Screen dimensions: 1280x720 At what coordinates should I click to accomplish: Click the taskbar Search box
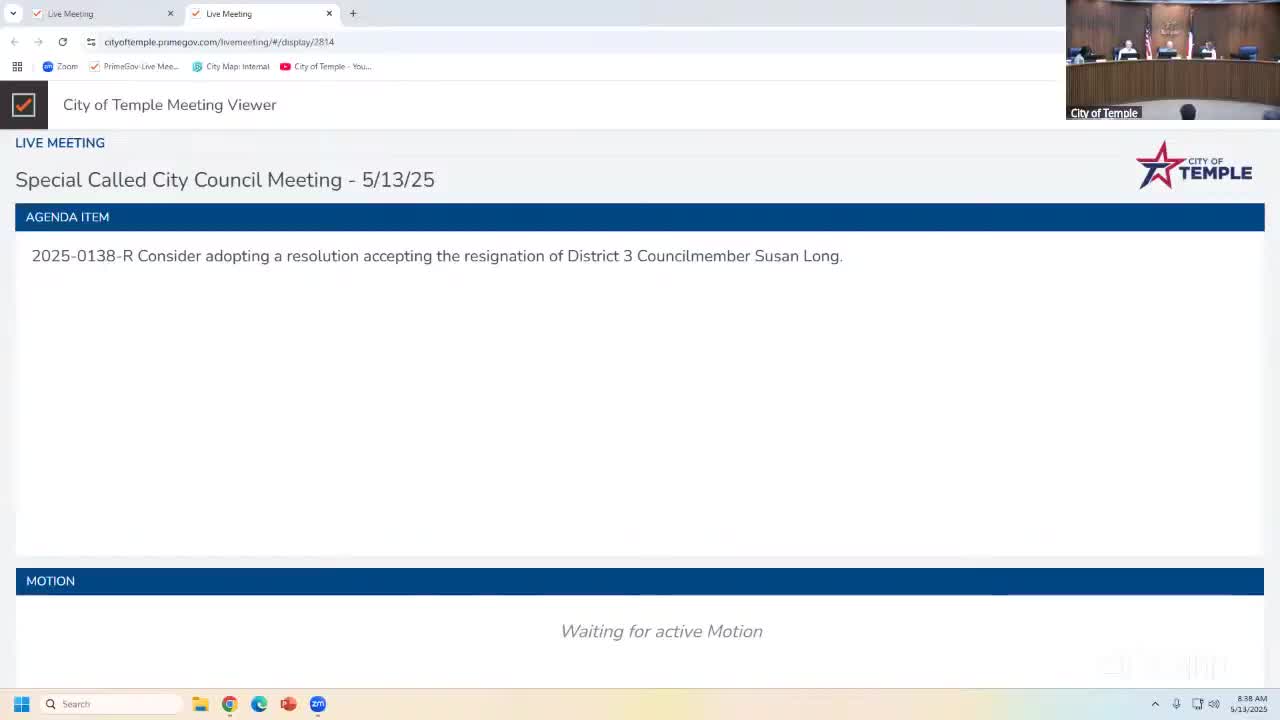pos(111,704)
